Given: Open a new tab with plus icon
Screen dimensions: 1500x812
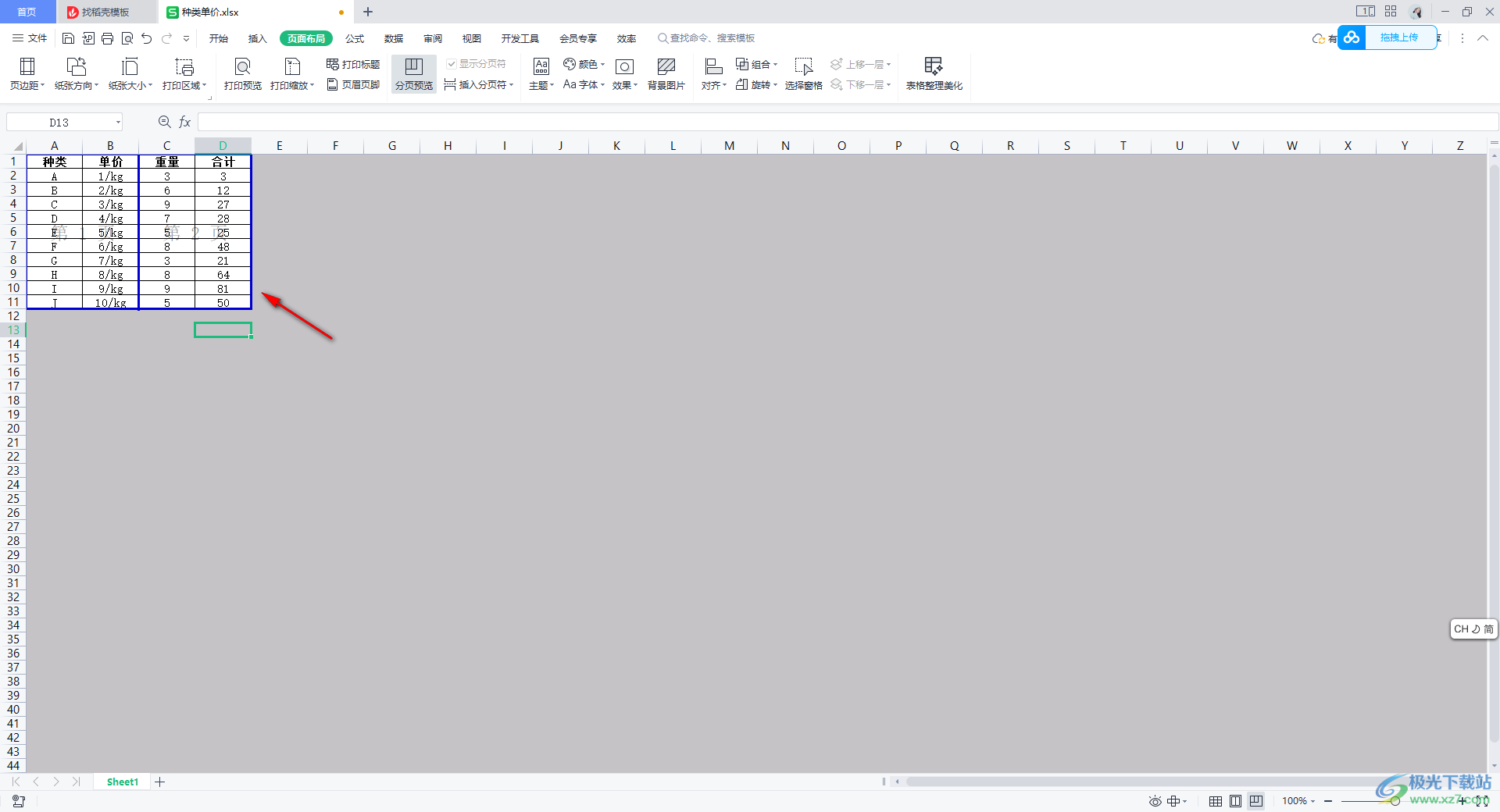Looking at the screenshot, I should tap(368, 12).
